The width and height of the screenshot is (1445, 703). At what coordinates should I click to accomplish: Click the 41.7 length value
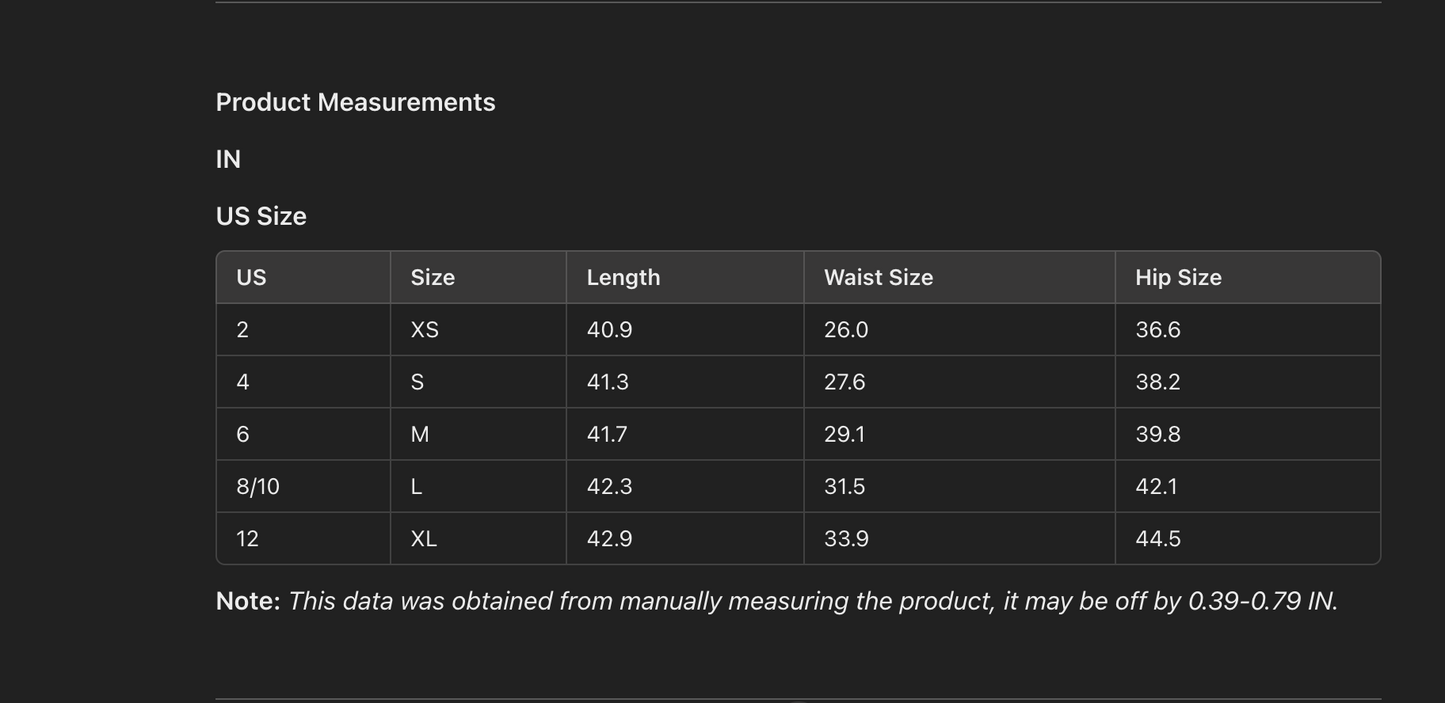click(x=607, y=434)
